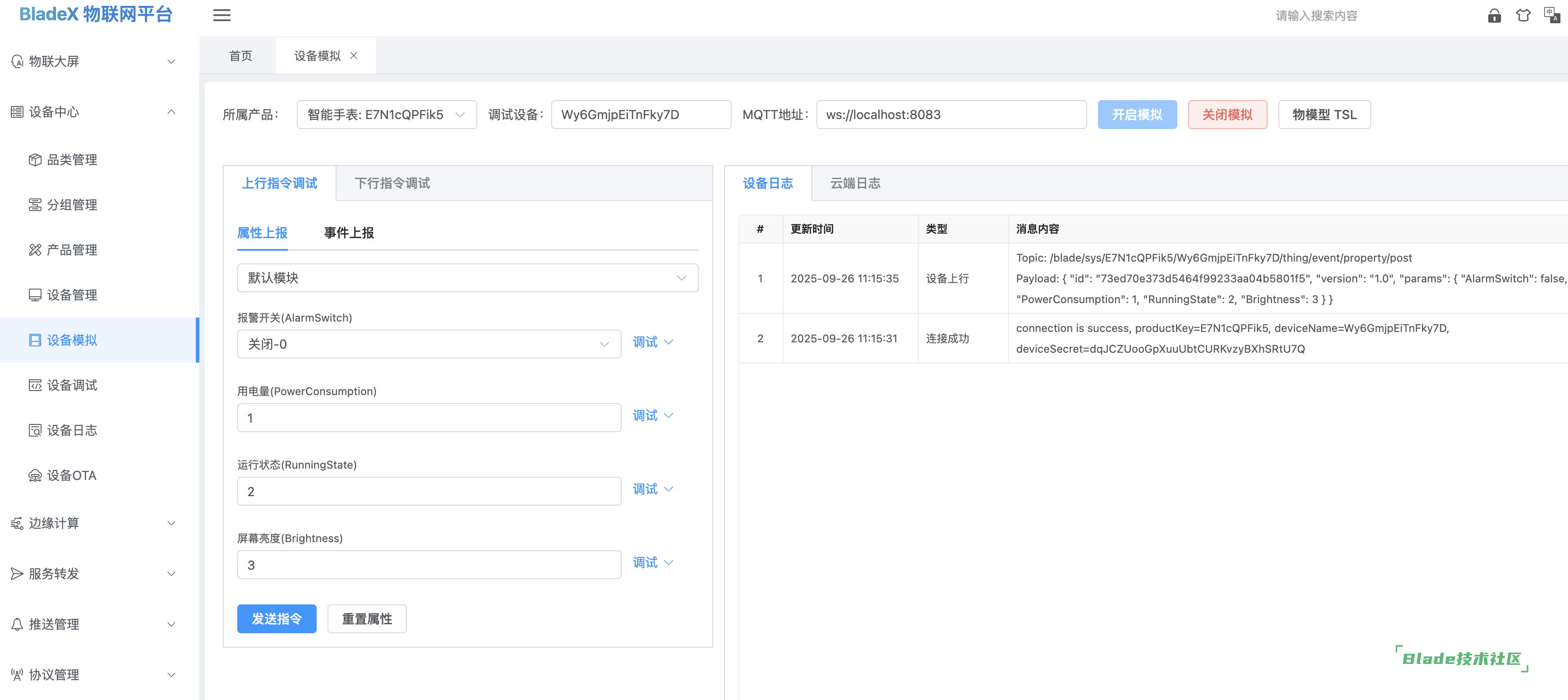Click the lock screen icon
The height and width of the screenshot is (700, 1568).
(1494, 15)
